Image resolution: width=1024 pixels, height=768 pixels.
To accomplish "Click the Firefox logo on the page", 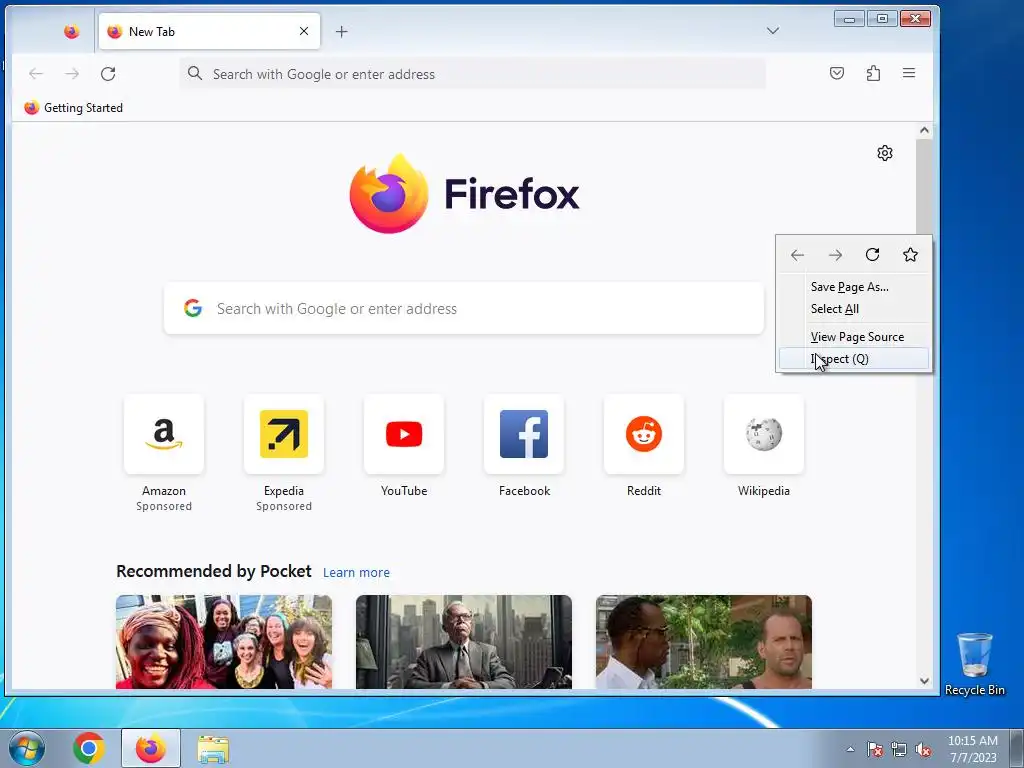I will coord(464,194).
